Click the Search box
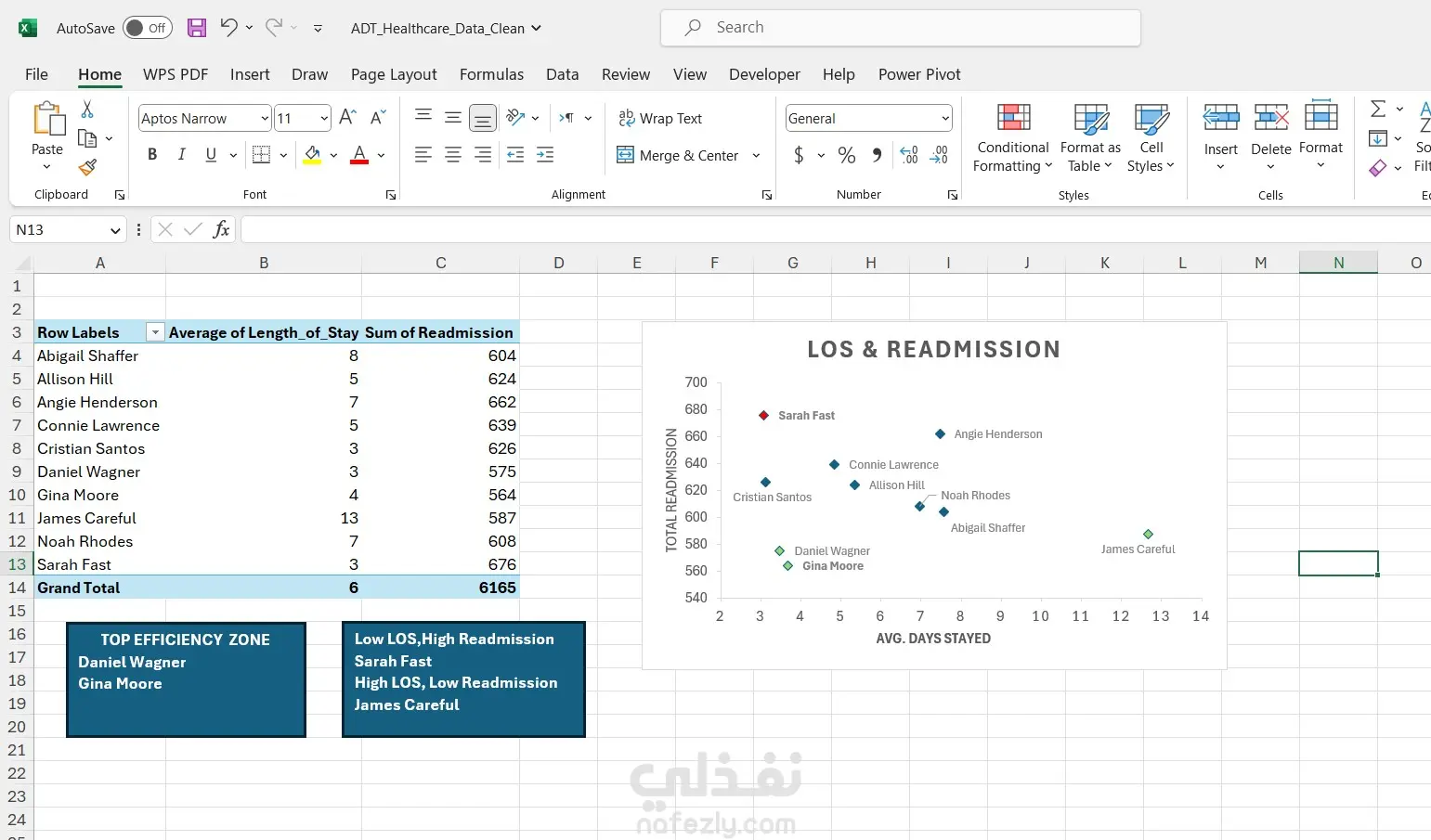Image resolution: width=1431 pixels, height=840 pixels. point(900,28)
